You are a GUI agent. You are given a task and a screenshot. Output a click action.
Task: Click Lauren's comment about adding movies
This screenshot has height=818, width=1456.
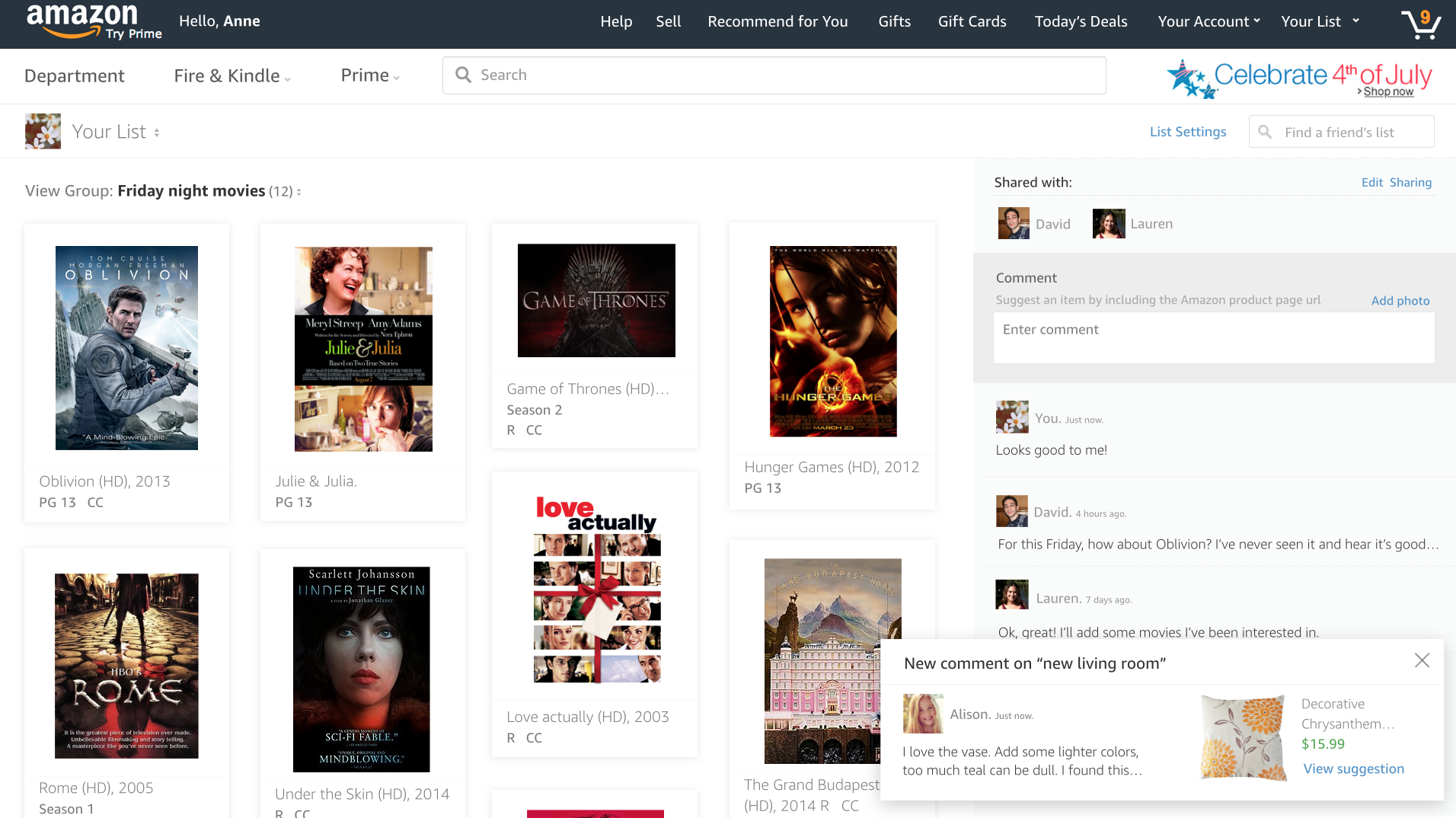[1158, 632]
